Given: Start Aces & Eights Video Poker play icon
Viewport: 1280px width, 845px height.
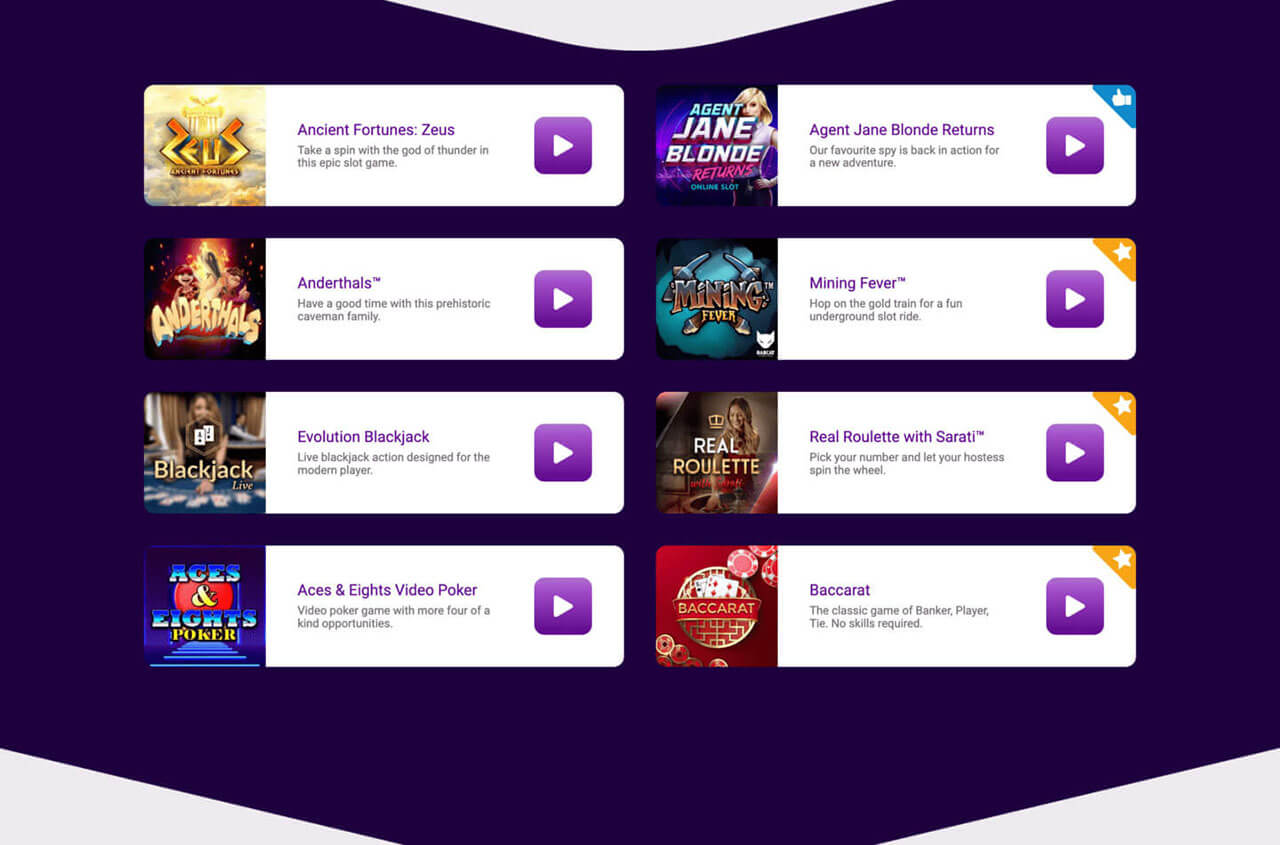Looking at the screenshot, I should tap(563, 606).
